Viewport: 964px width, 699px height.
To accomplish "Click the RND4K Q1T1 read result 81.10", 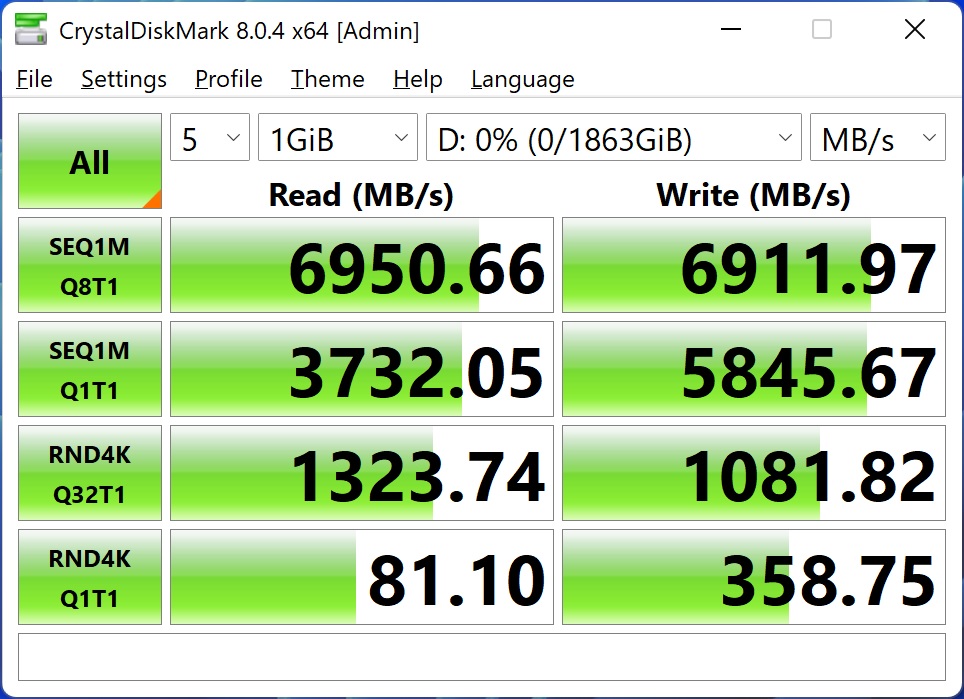I will [362, 577].
